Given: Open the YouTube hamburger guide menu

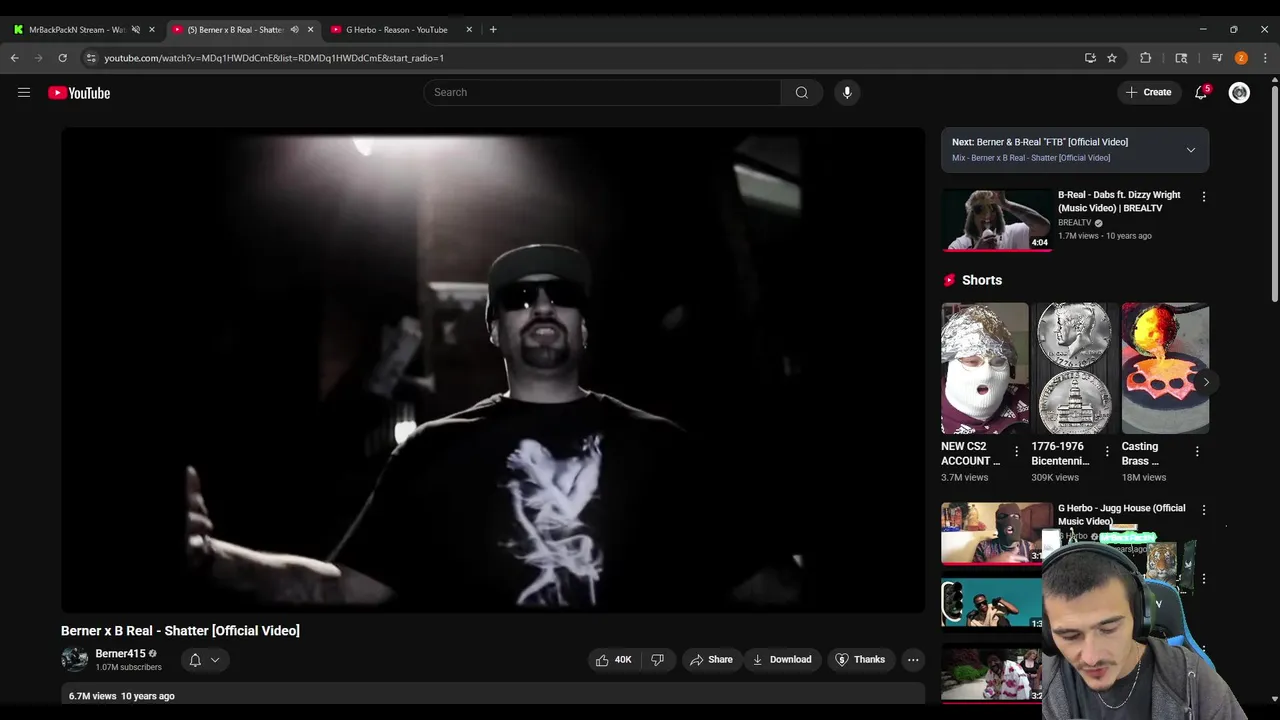Looking at the screenshot, I should (24, 93).
